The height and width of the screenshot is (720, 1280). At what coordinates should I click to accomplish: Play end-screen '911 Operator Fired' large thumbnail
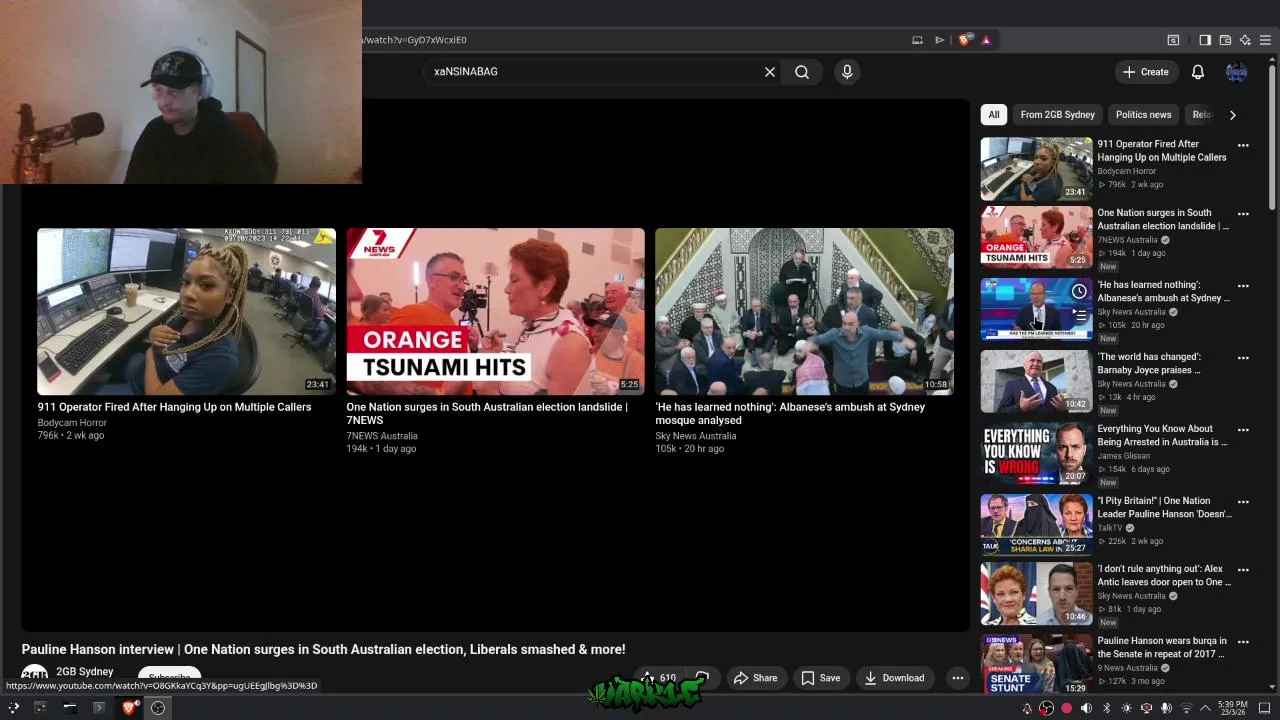click(186, 311)
